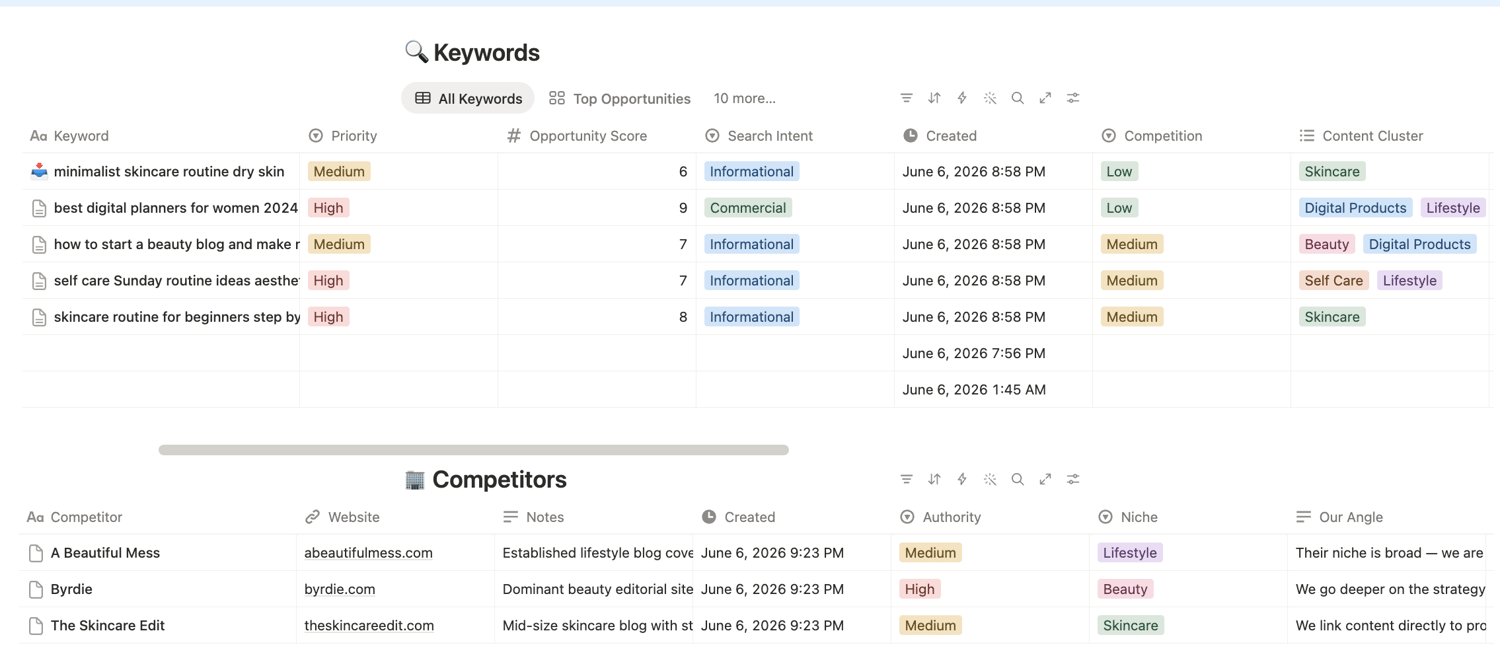Click the Self Care content cluster tag
Image resolution: width=1500 pixels, height=670 pixels.
tap(1333, 281)
